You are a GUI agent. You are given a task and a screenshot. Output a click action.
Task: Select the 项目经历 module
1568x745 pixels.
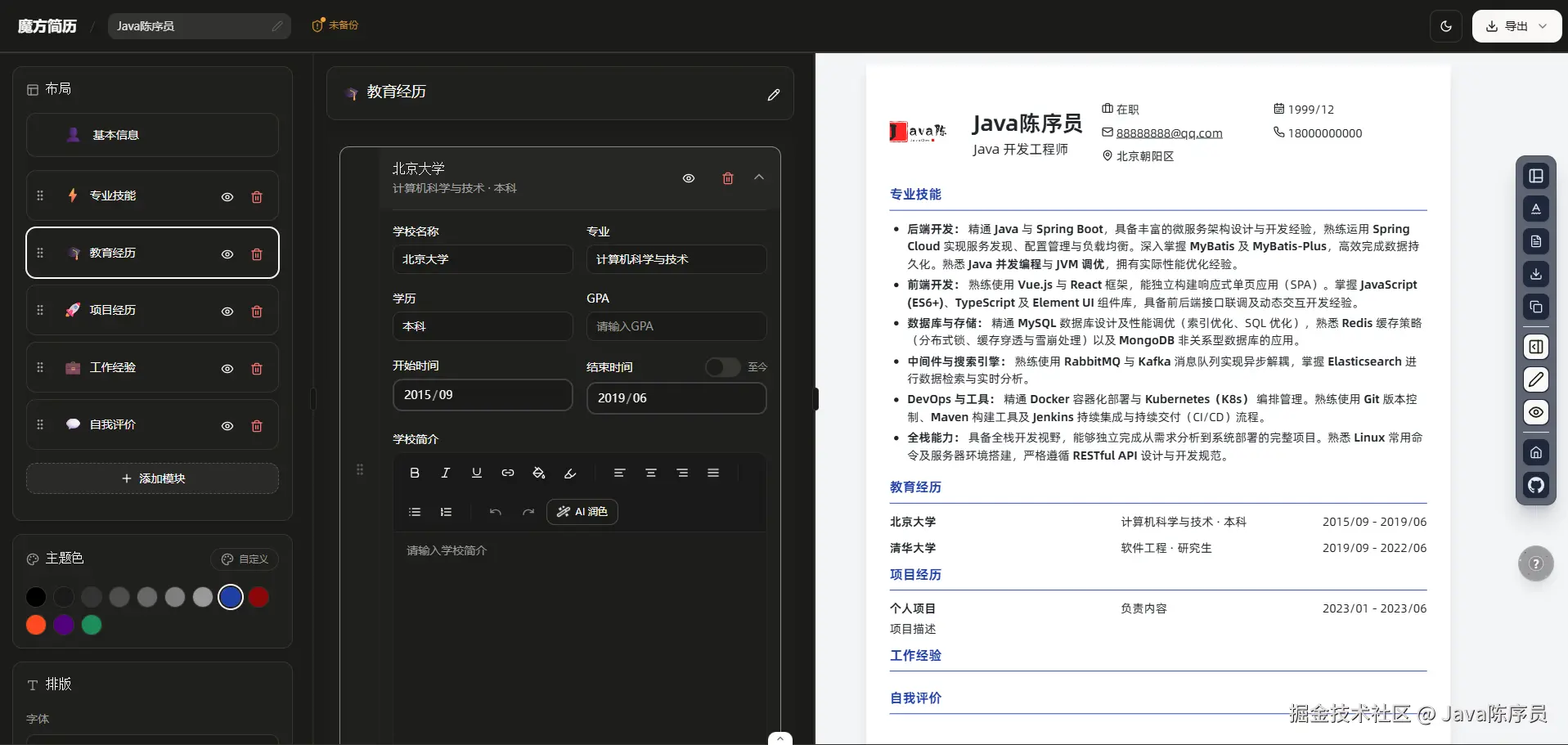tap(153, 310)
